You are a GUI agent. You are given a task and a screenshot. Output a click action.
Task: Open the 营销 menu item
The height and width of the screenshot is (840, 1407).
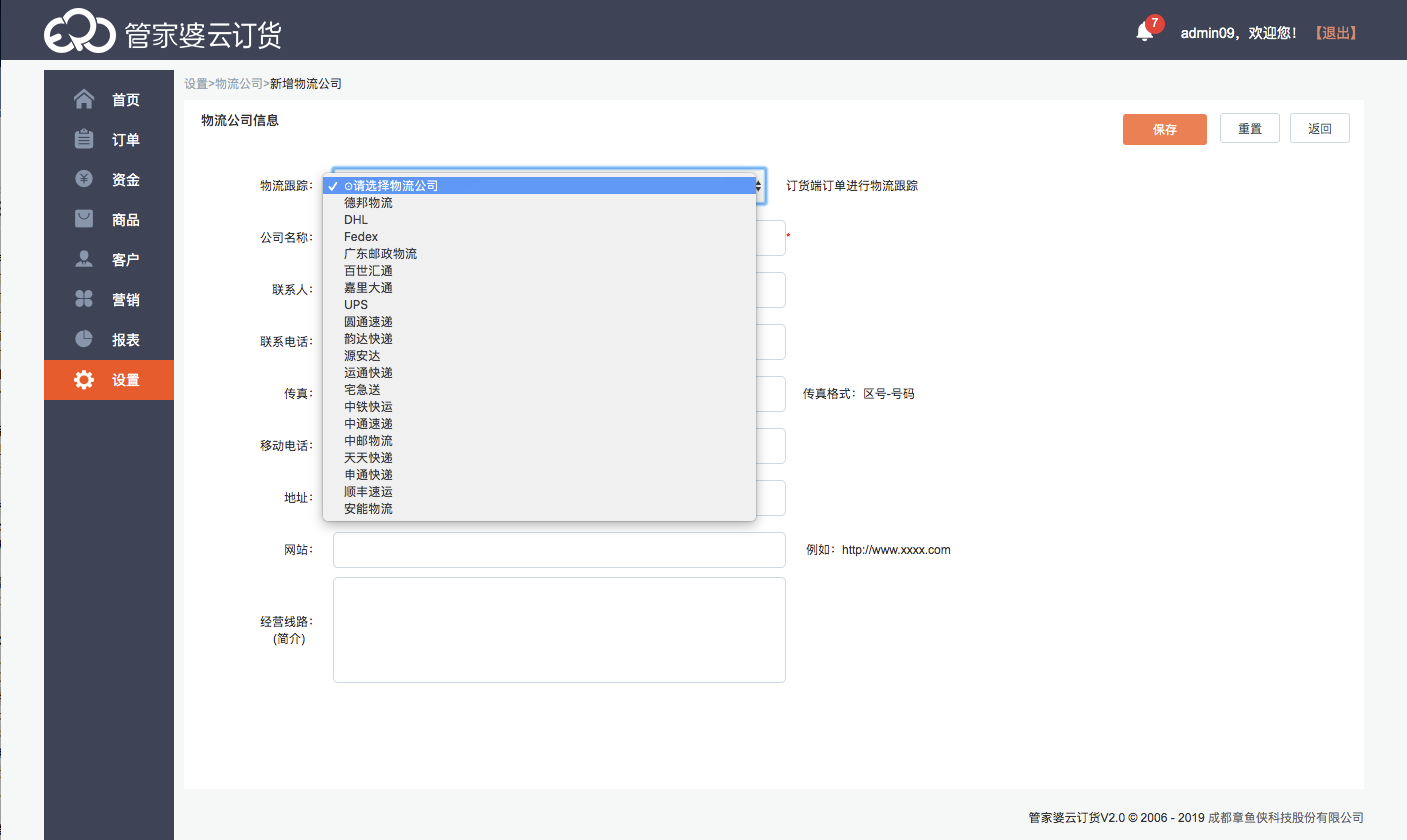click(109, 300)
